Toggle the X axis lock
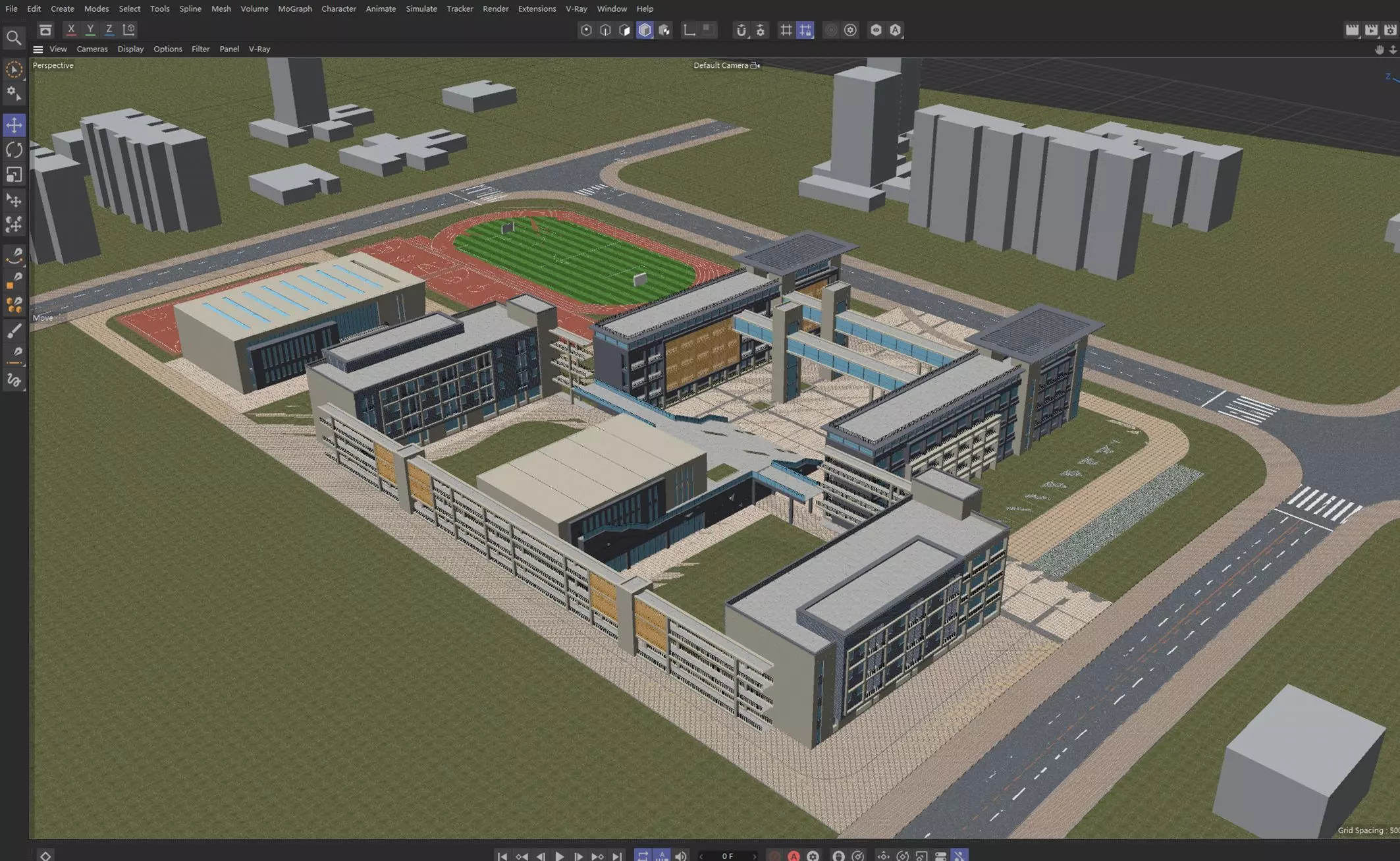 pos(71,30)
